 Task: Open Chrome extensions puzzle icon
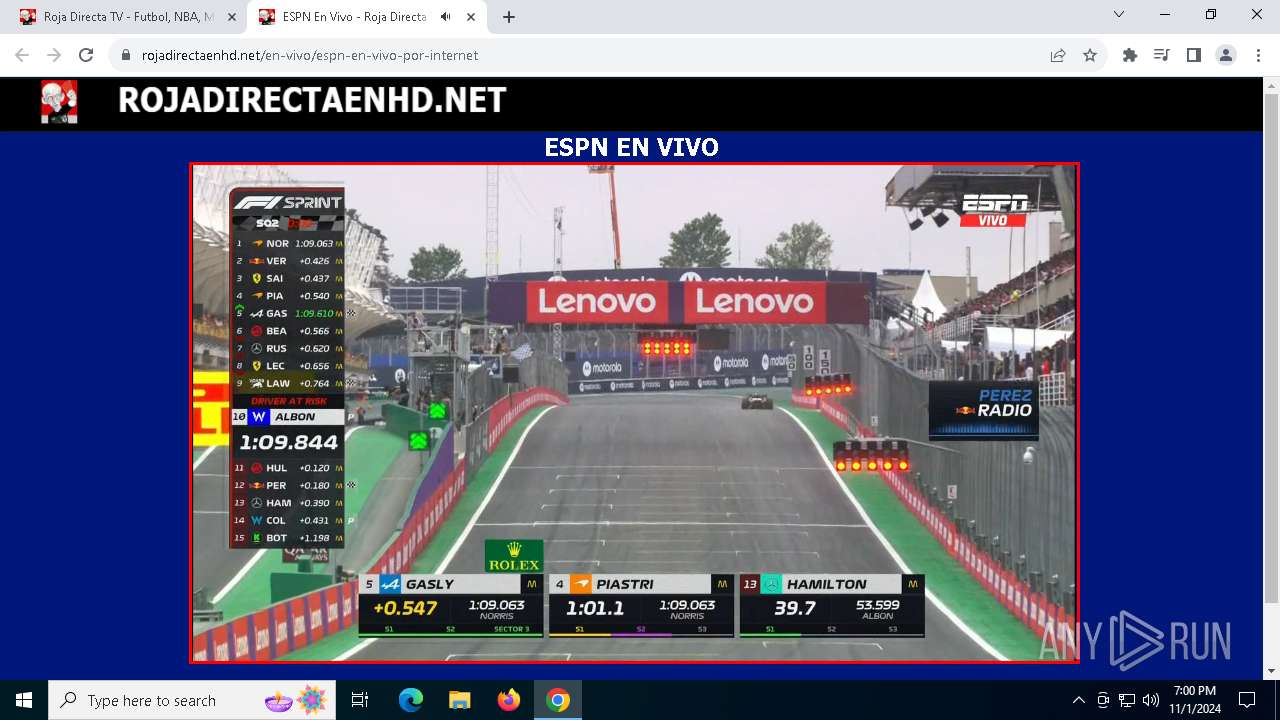[x=1130, y=55]
